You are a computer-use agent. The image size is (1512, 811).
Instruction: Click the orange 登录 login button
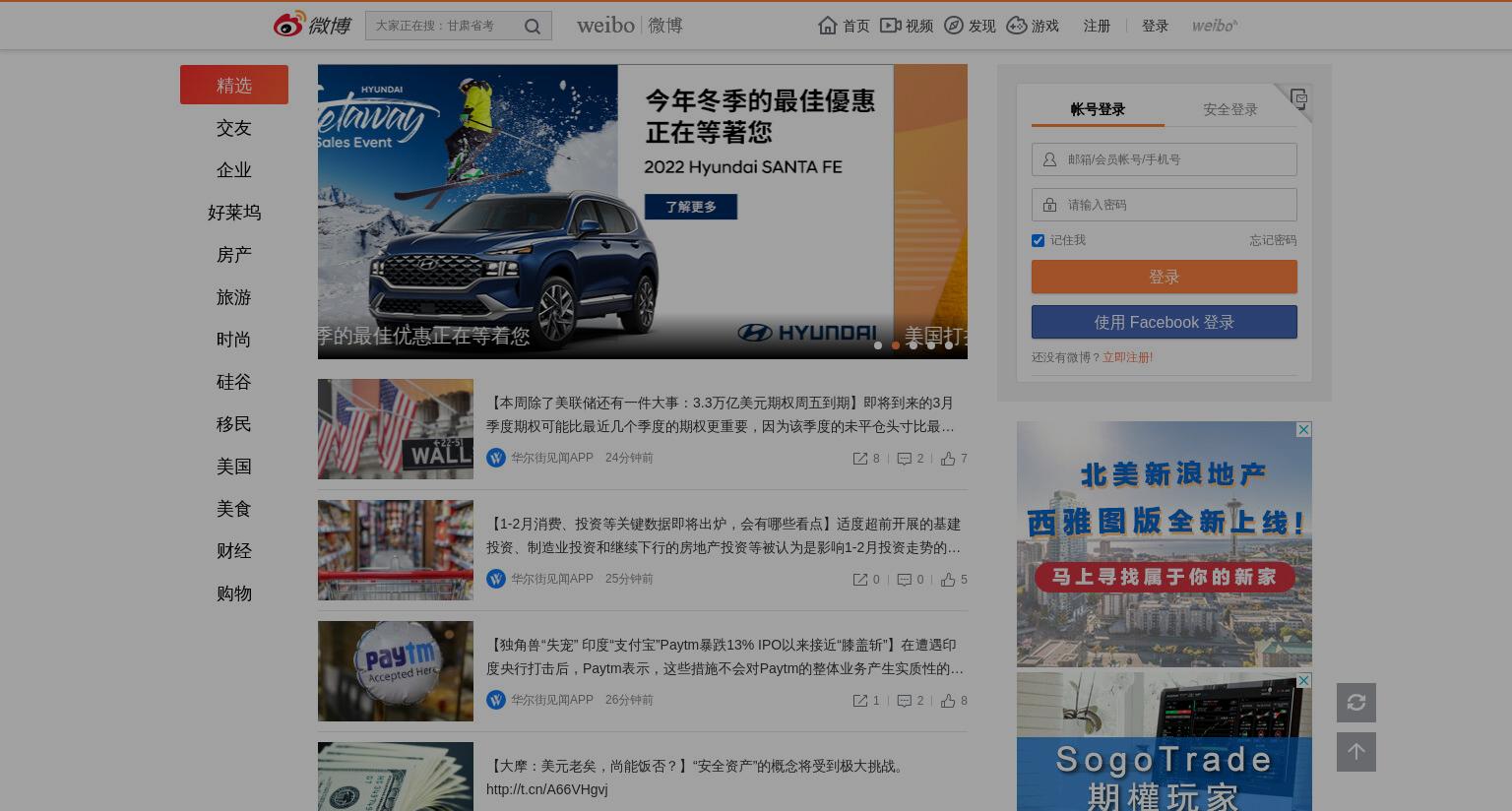coord(1165,277)
